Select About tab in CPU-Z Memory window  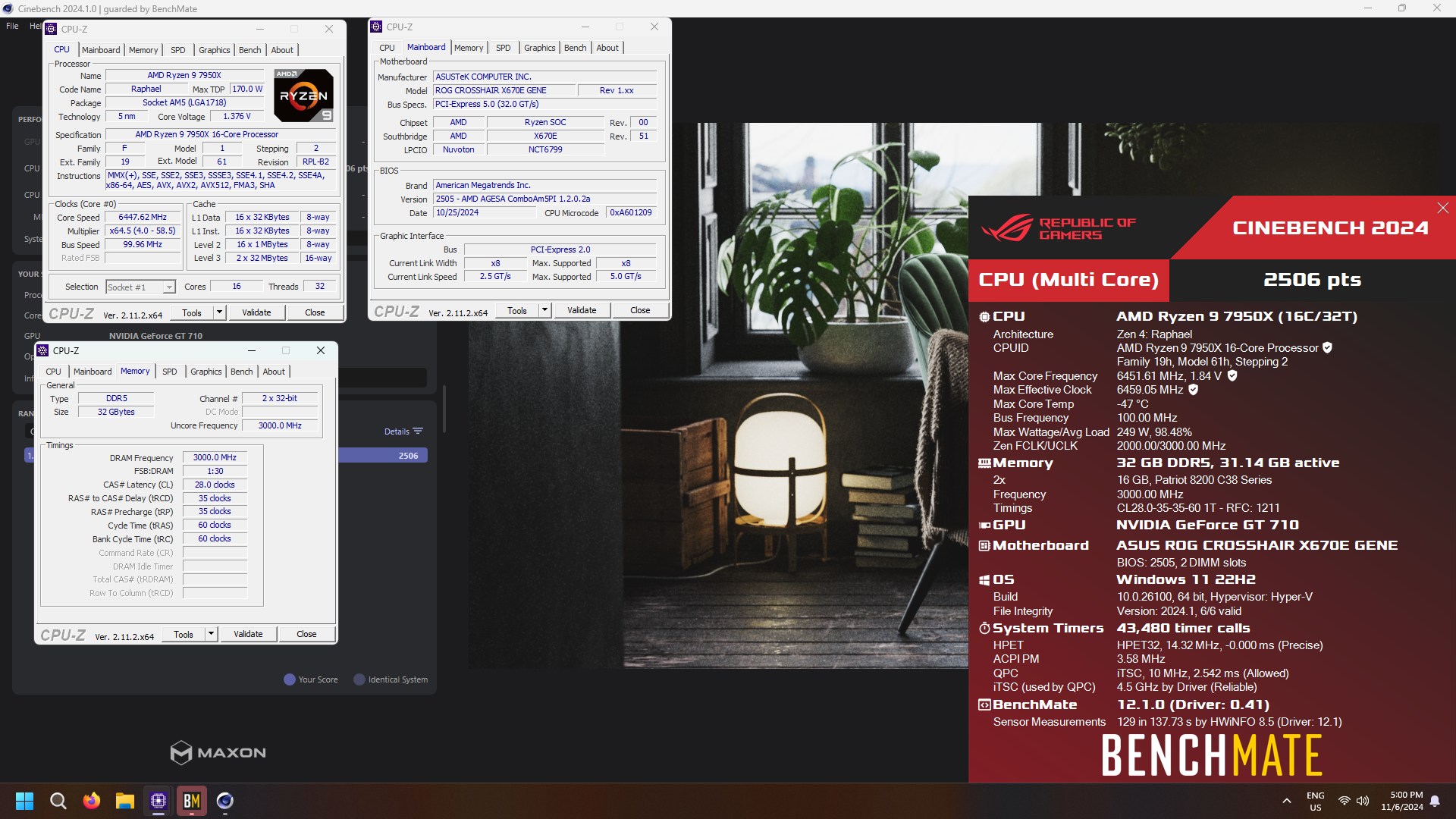(x=274, y=372)
